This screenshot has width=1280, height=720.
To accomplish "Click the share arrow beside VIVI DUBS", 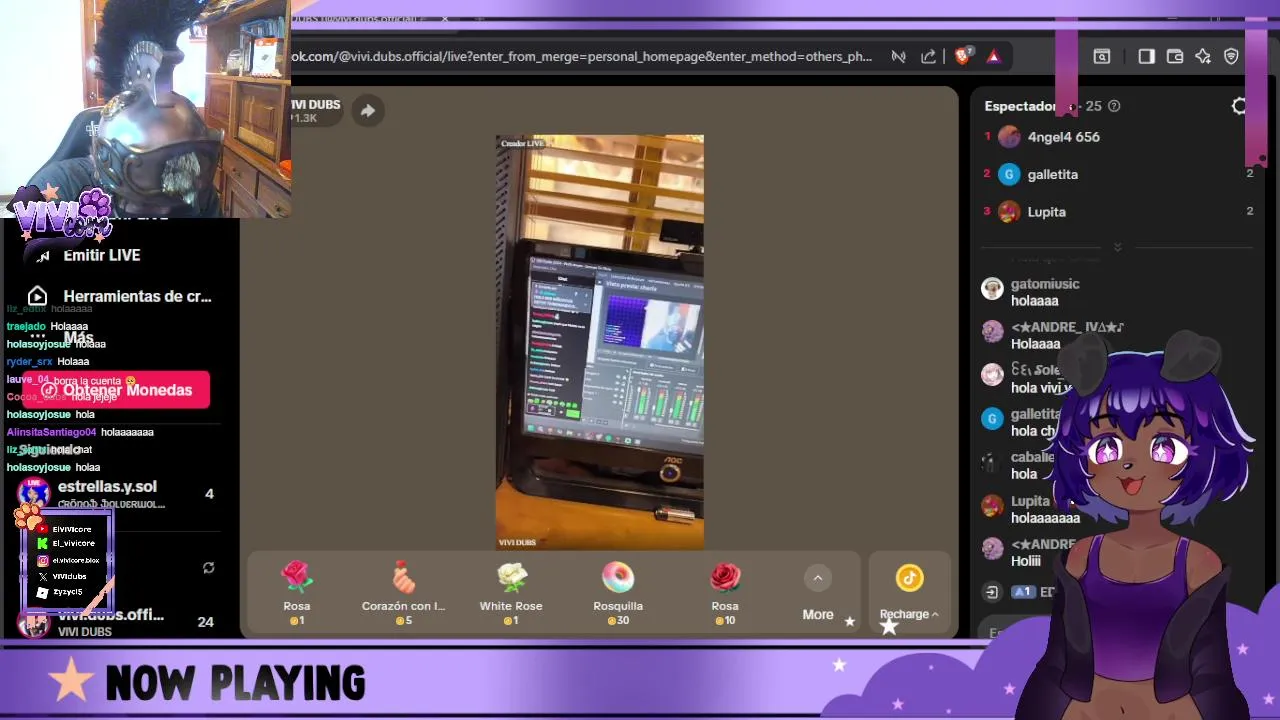I will pos(367,111).
